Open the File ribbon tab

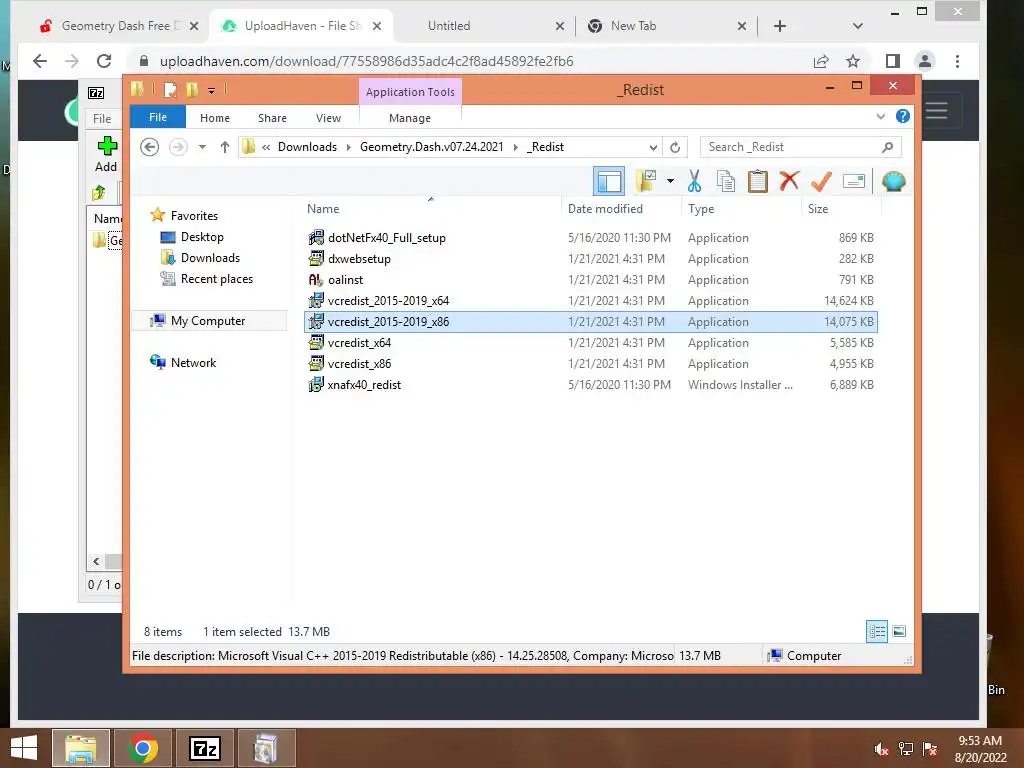[x=158, y=117]
